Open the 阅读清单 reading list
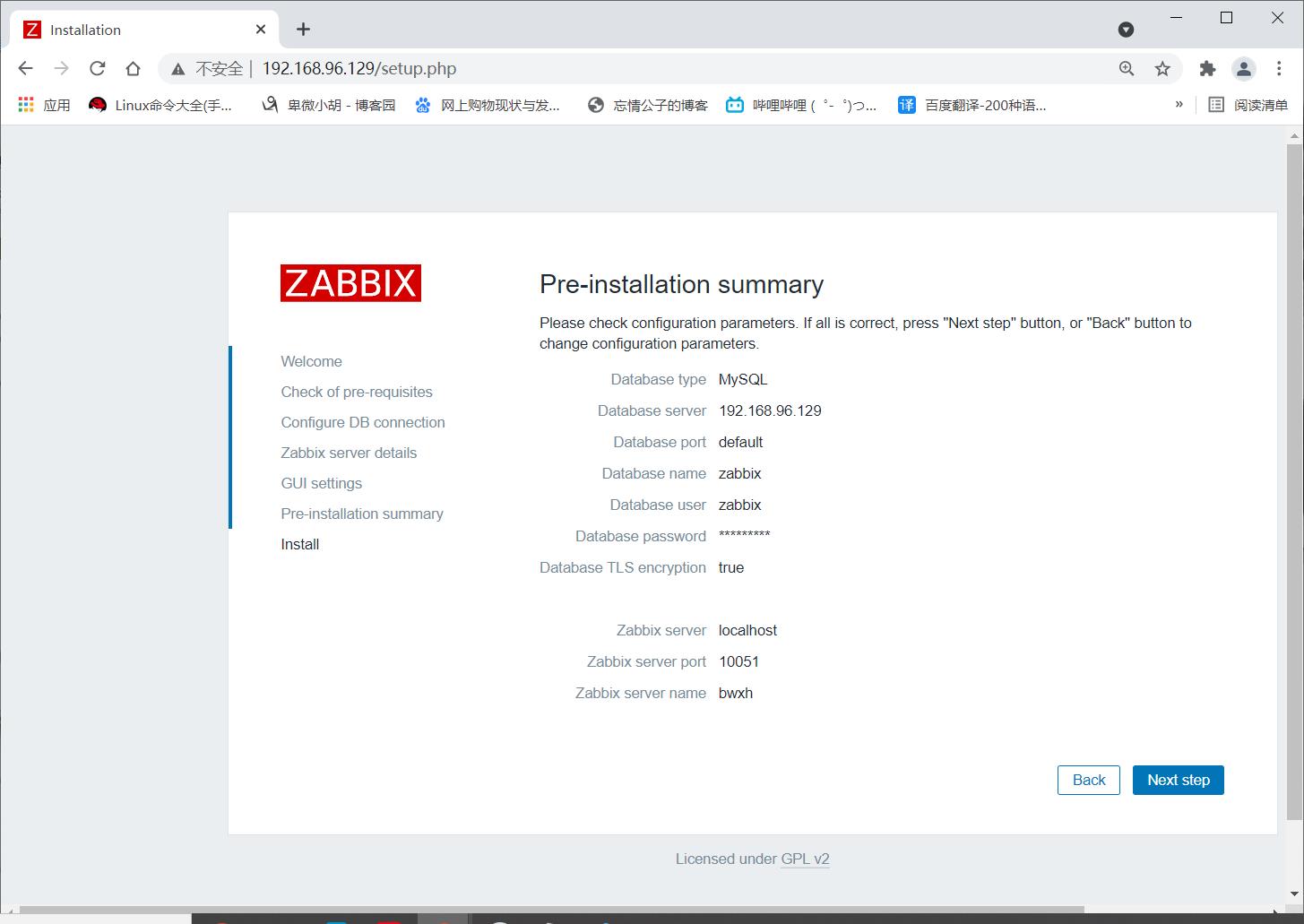1304x924 pixels. (x=1248, y=105)
